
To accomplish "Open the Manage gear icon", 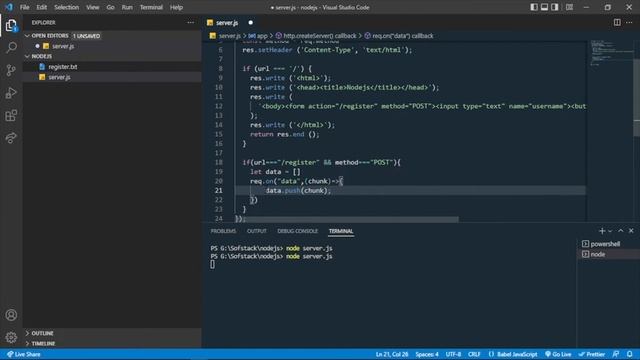I will 11,337.
